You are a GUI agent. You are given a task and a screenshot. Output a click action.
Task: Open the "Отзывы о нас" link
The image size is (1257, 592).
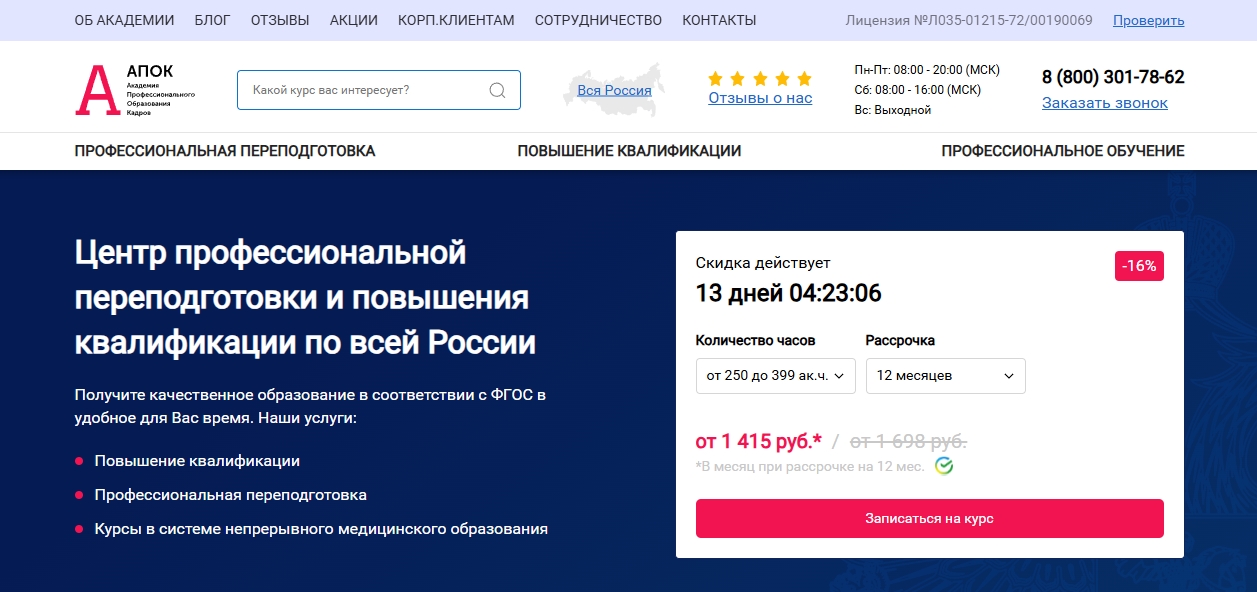pyautogui.click(x=760, y=98)
